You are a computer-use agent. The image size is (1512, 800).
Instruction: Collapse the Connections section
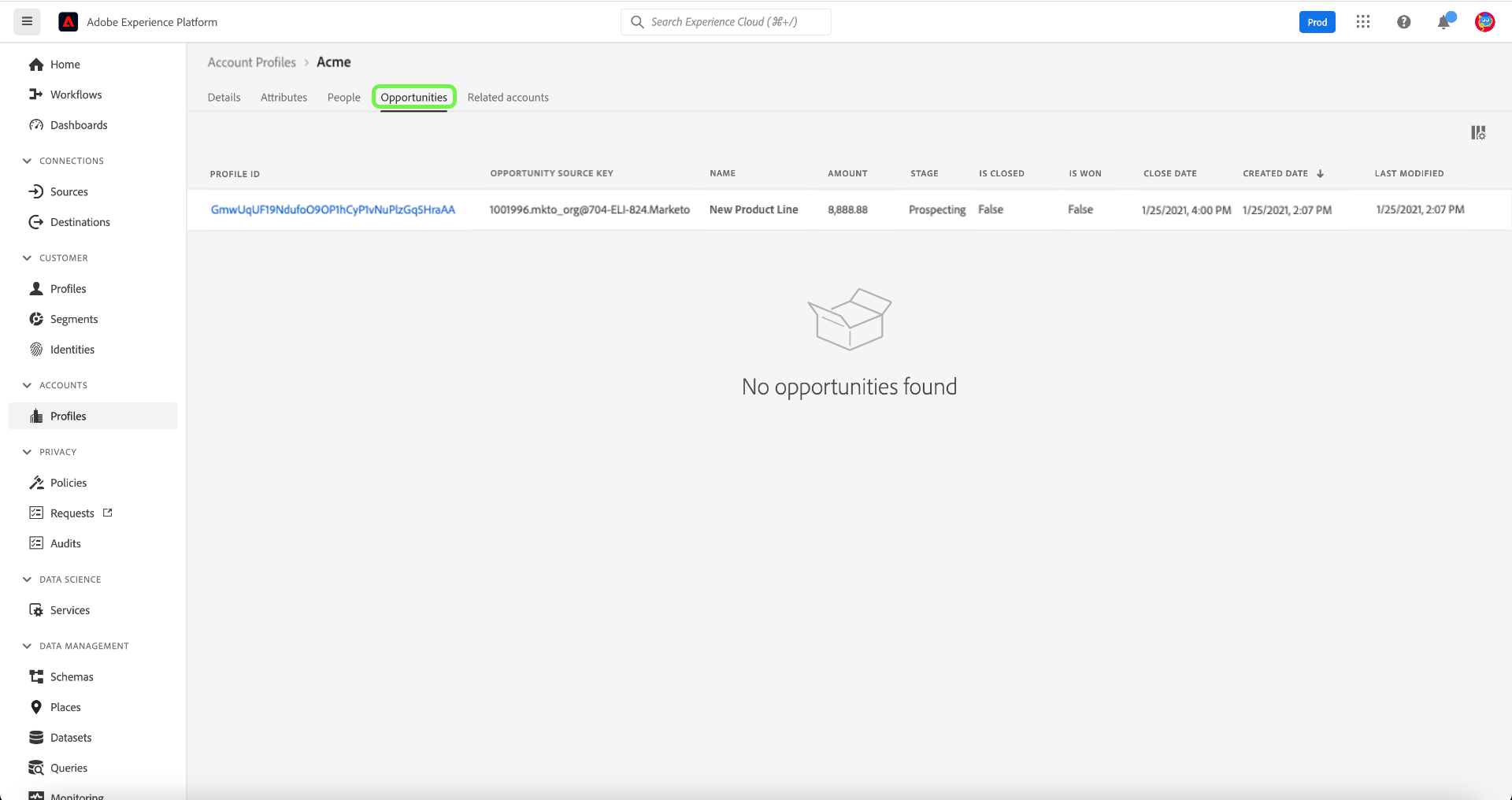pos(27,161)
